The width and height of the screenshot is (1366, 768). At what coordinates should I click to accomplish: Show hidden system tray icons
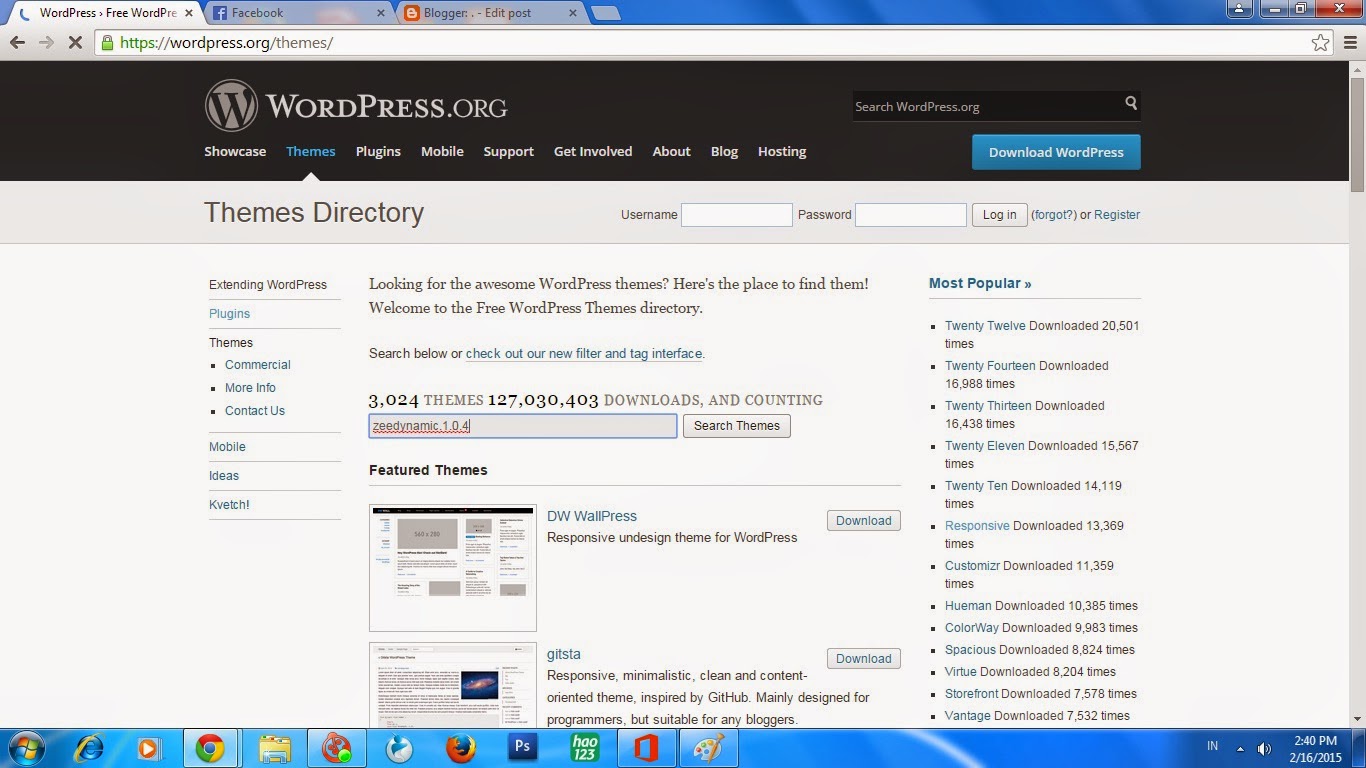1241,748
